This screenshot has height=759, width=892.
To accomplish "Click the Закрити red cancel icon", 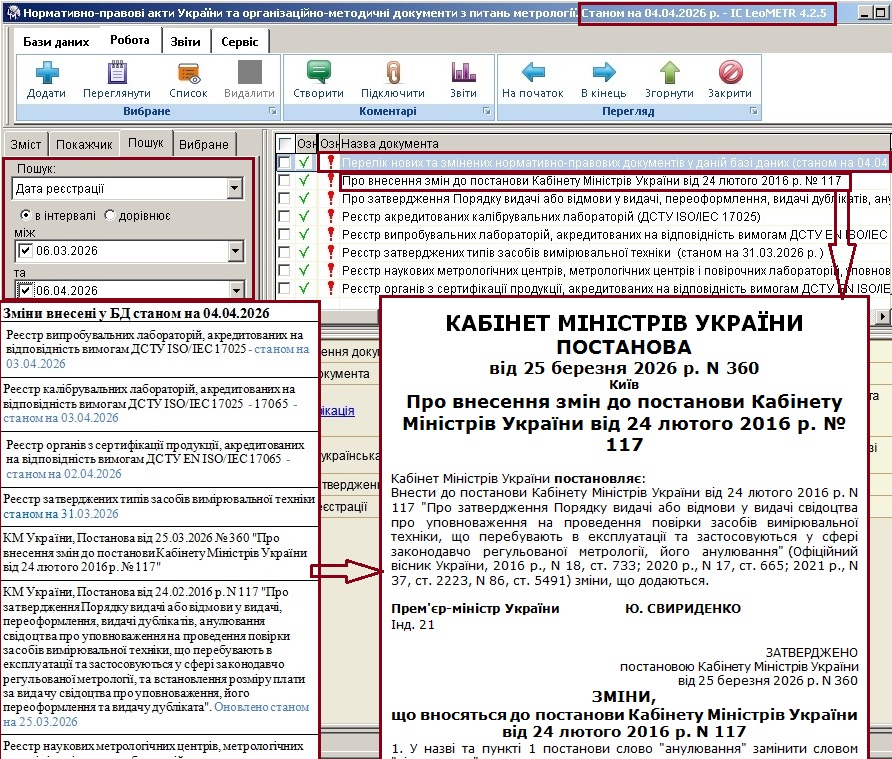I will (x=730, y=73).
